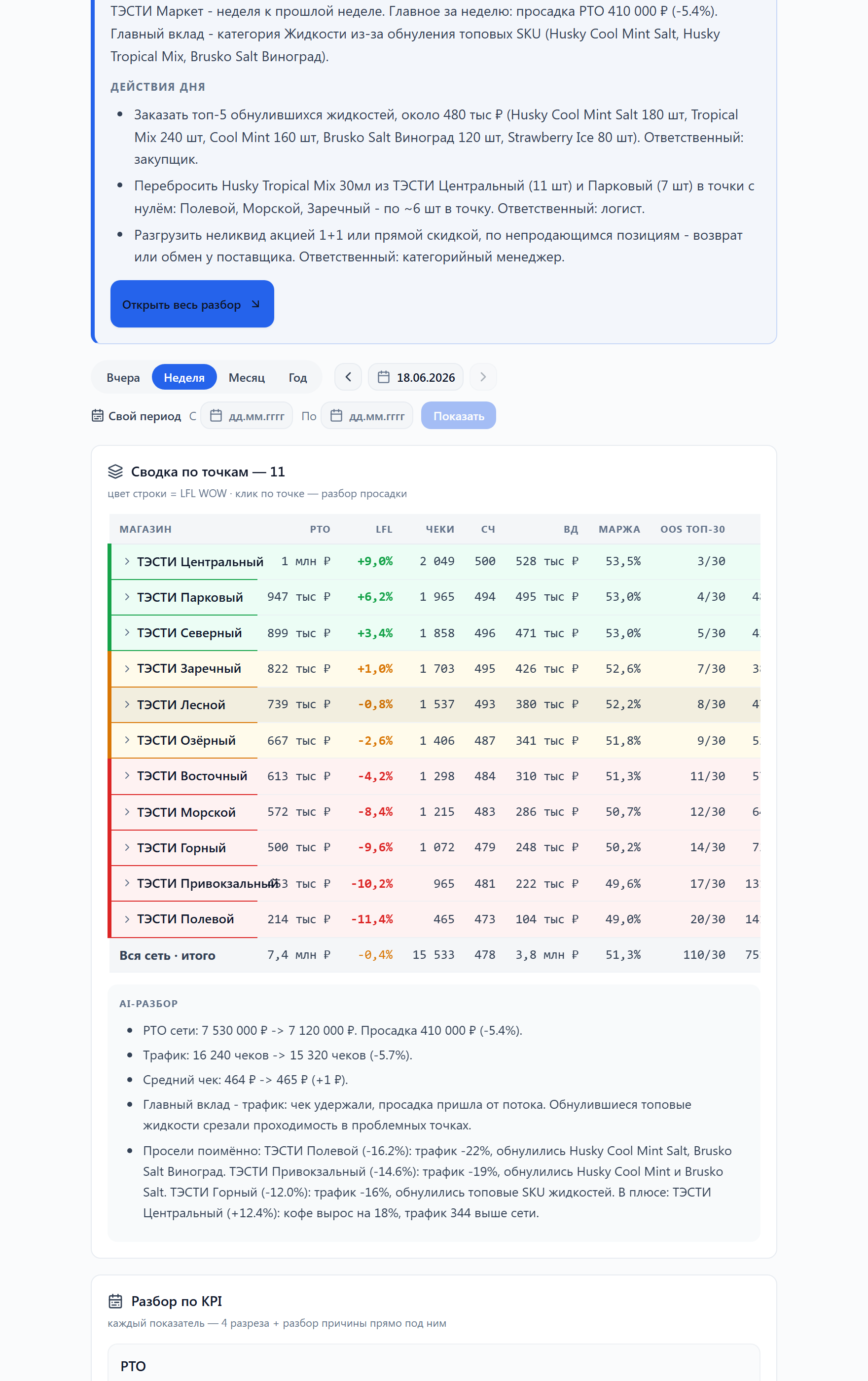Screen dimensions: 868x1381
Task: Click the 110/30 OOS total value
Action: point(704,955)
